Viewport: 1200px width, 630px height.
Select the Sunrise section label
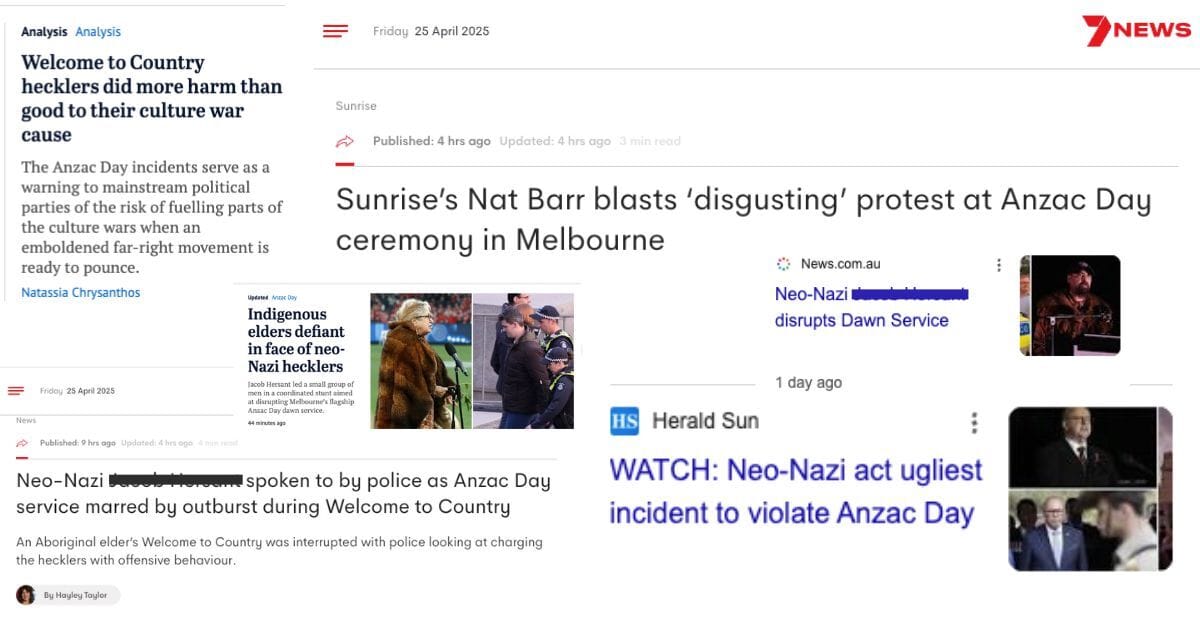356,105
